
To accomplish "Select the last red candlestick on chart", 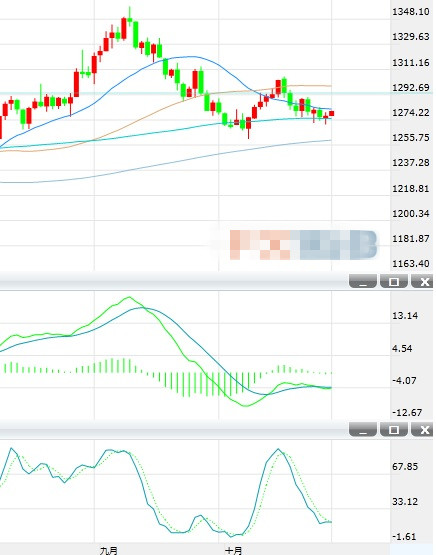I will click(332, 113).
